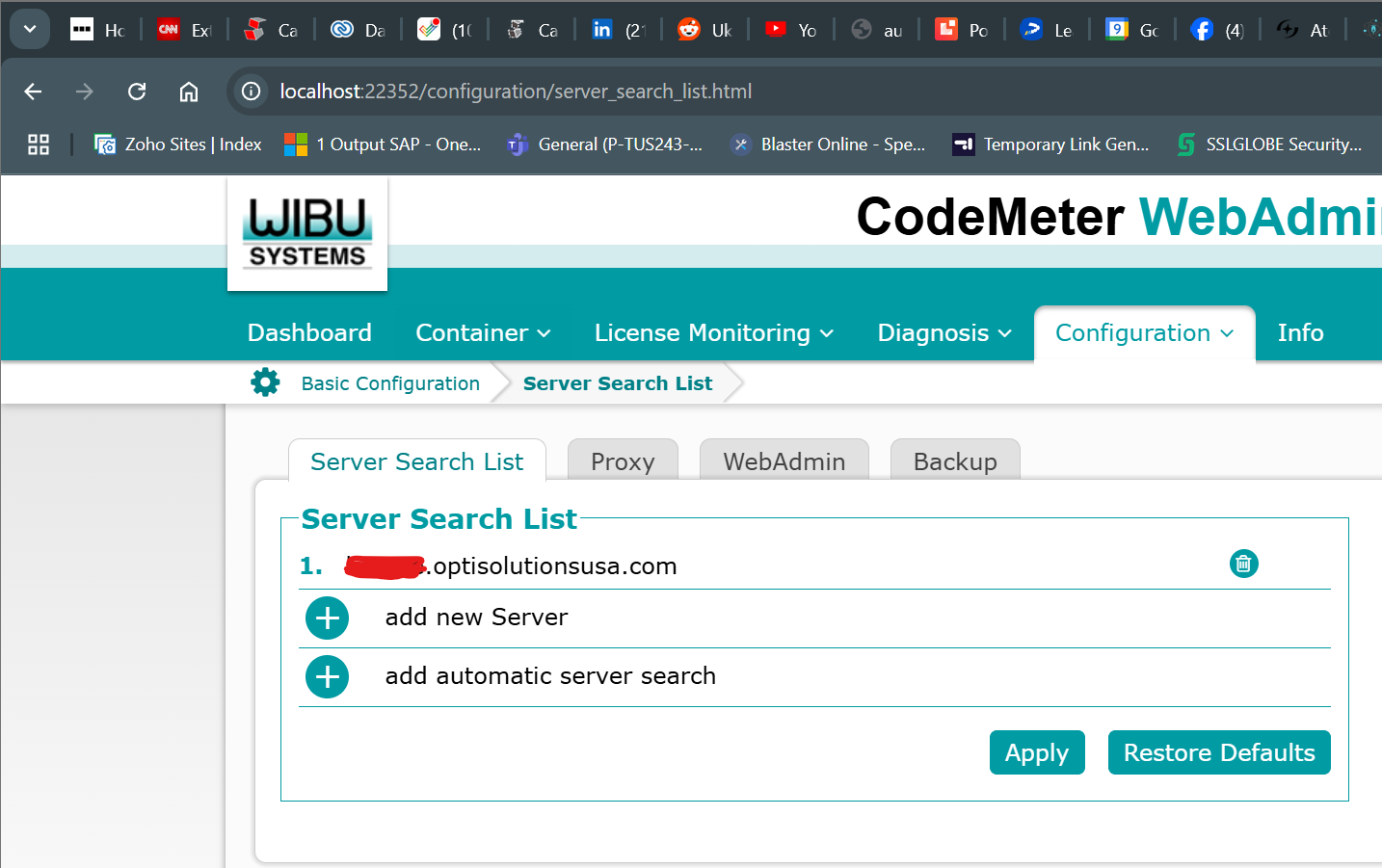Open the browser home page
The image size is (1382, 868).
tap(189, 92)
